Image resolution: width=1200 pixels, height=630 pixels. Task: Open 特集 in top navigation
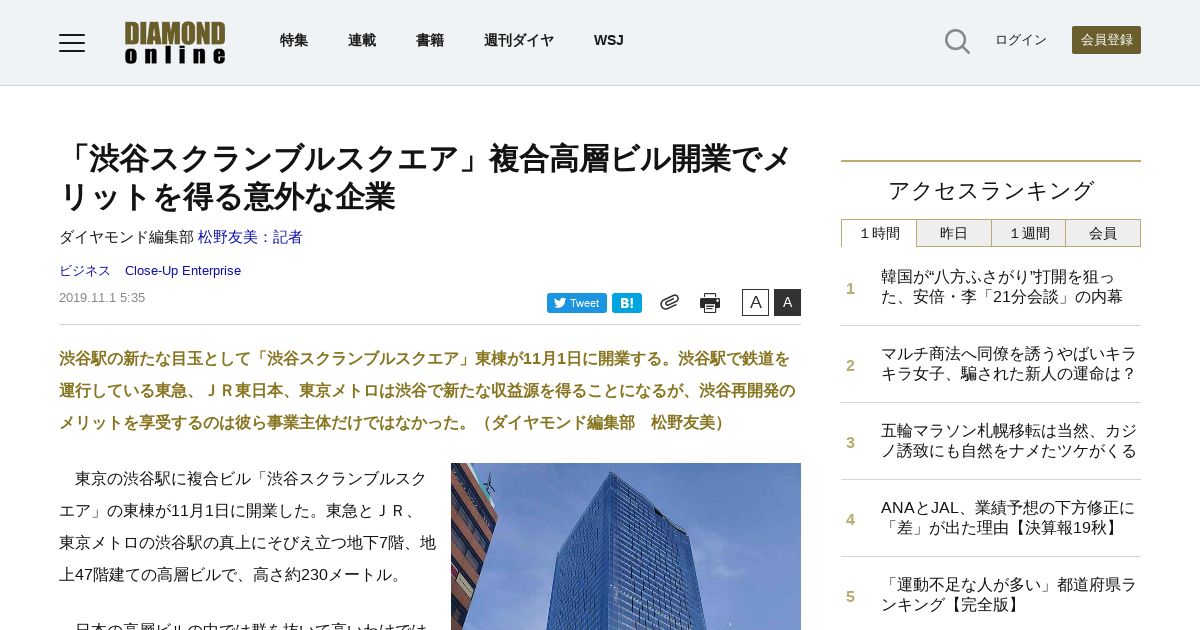[294, 40]
